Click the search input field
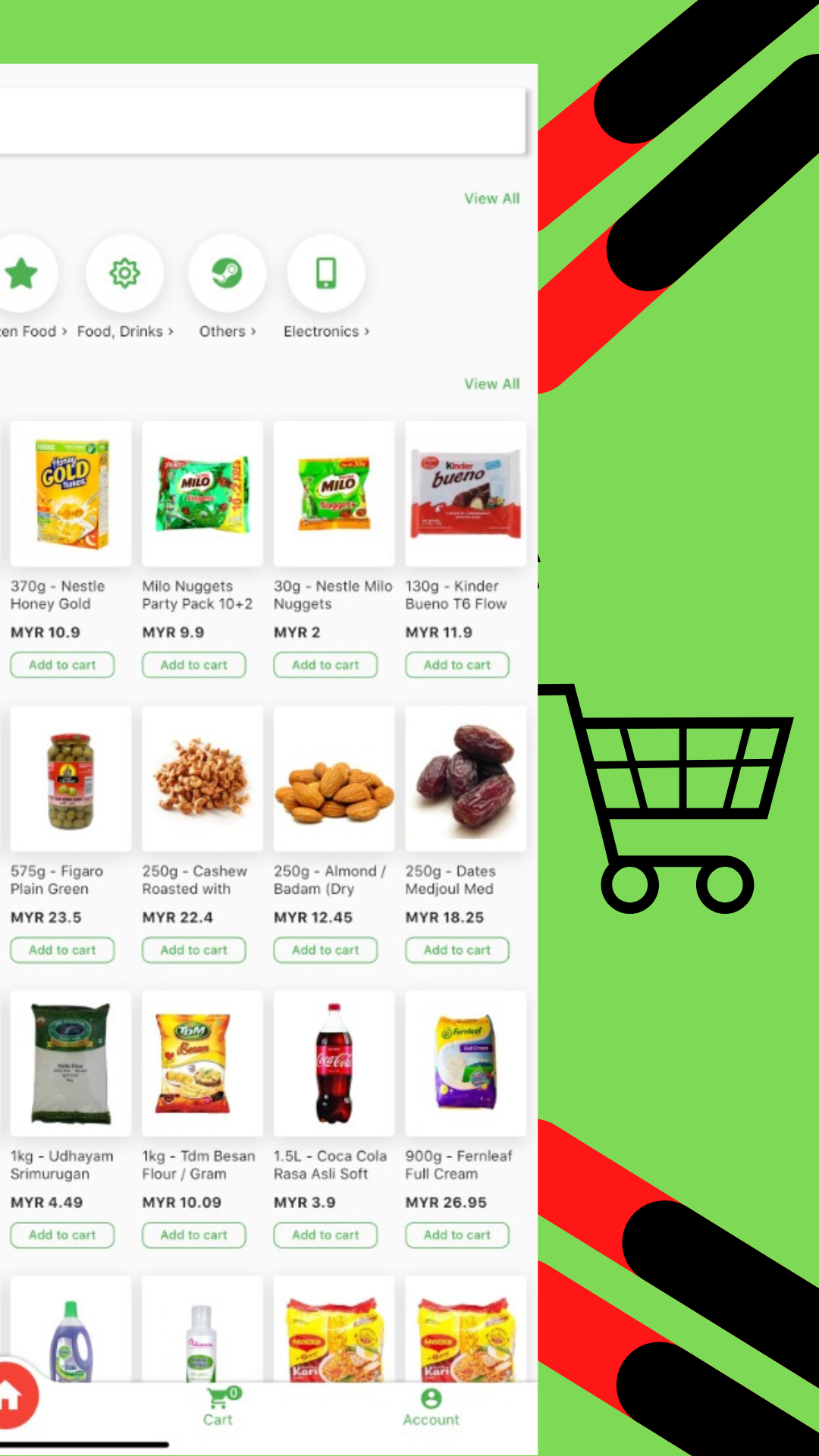 coord(262,121)
